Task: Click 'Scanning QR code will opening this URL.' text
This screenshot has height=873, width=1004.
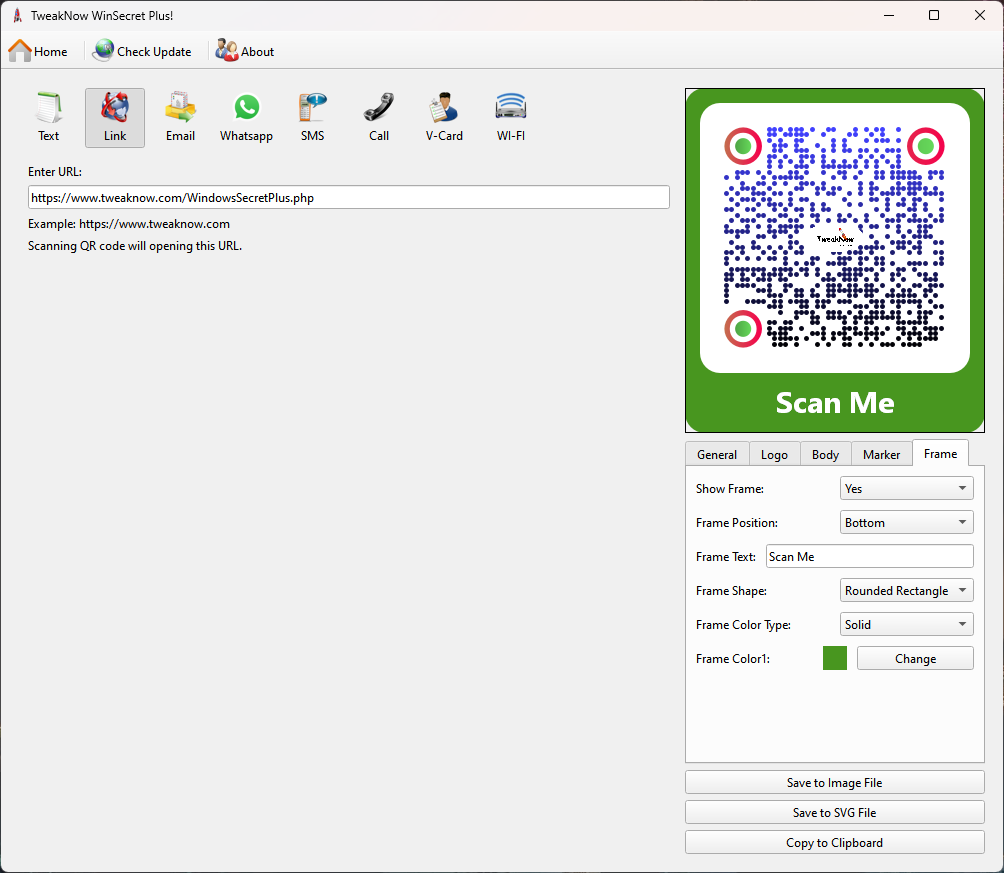Action: click(x=134, y=246)
